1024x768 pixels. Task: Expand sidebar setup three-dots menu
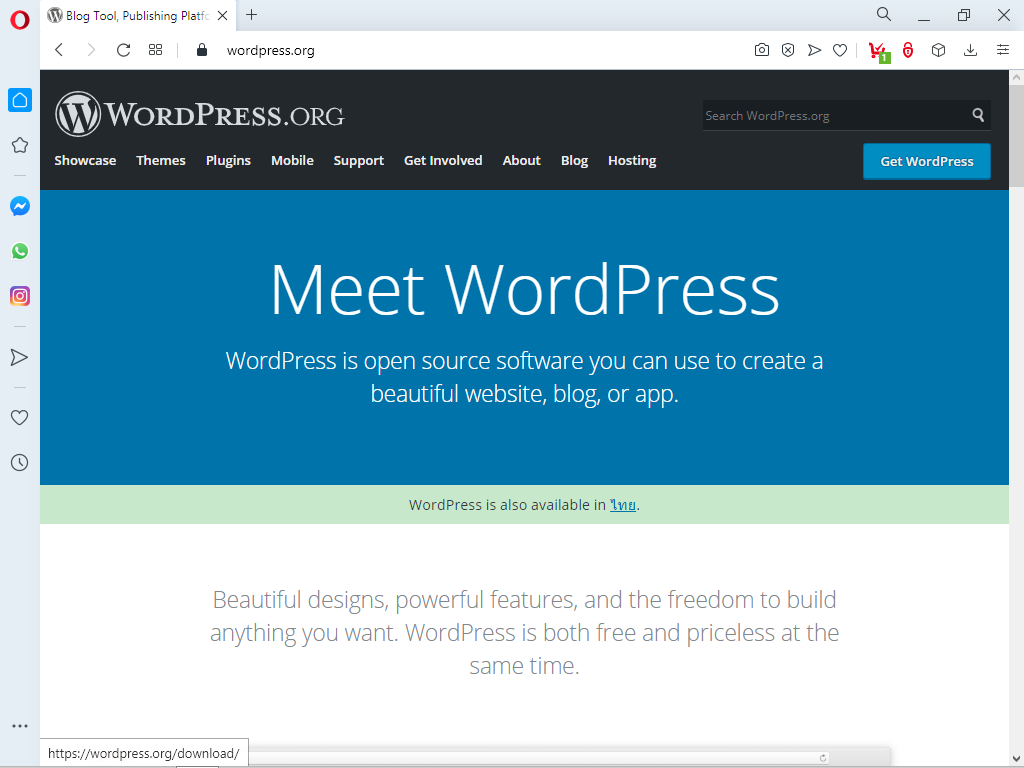[x=19, y=726]
